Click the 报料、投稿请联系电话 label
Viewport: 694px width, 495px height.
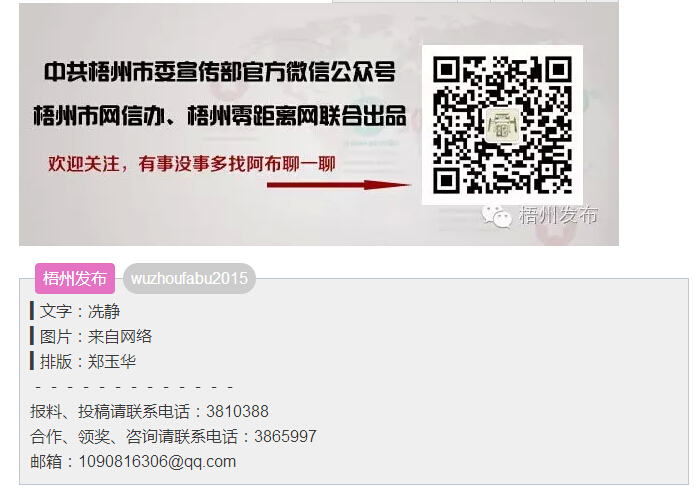[110, 411]
